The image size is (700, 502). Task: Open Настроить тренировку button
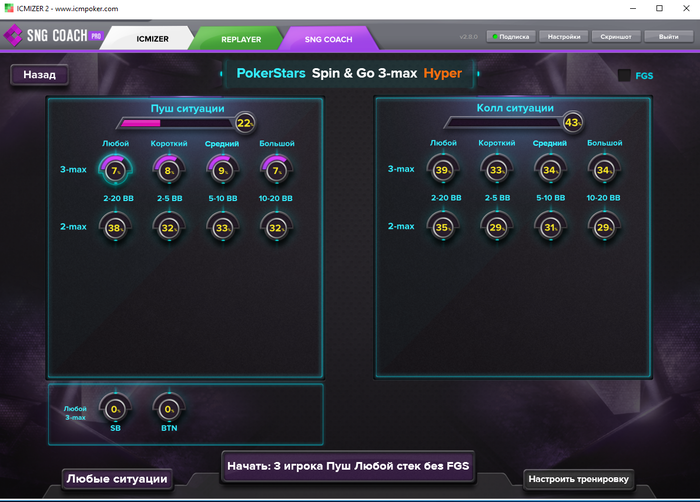pos(579,479)
